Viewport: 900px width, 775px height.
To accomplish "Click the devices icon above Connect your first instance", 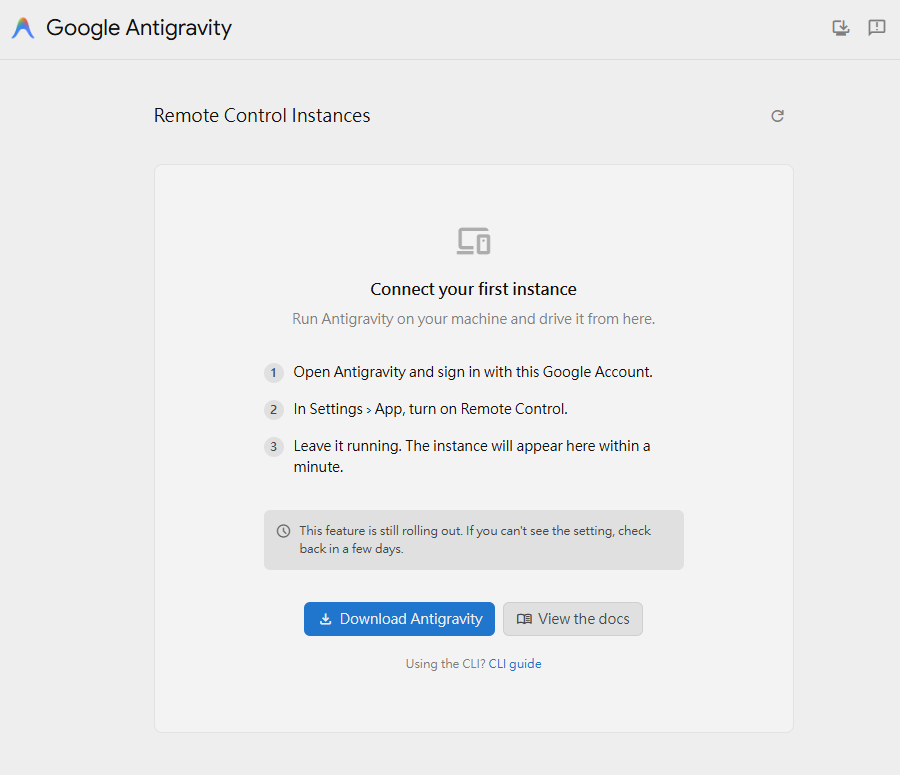I will (x=474, y=241).
